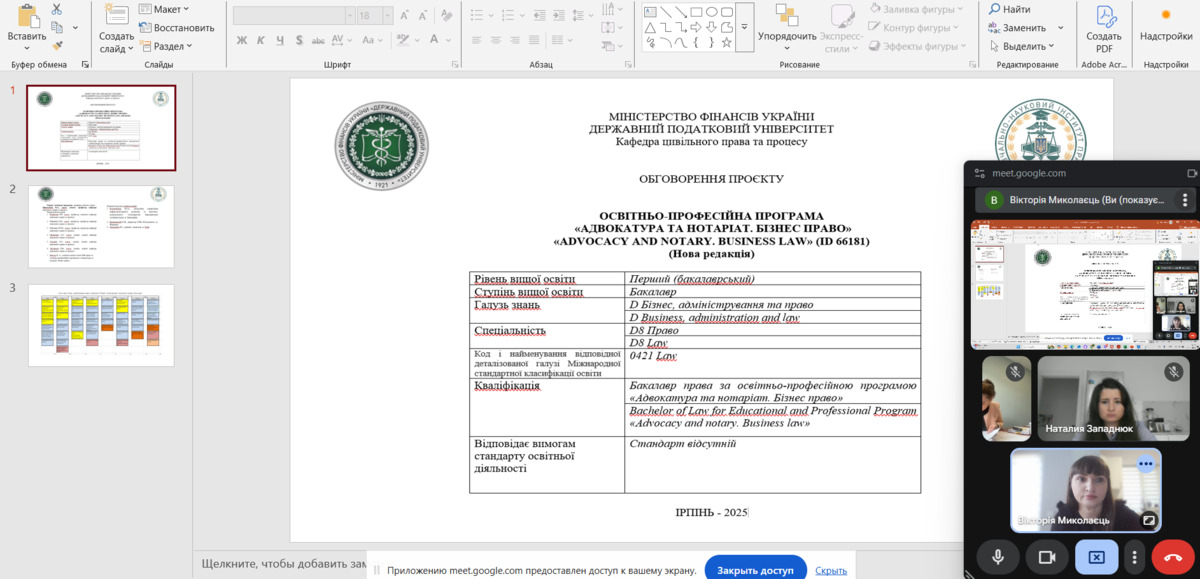The image size is (1200, 579).
Task: Open options on Вікторія Миколаєць video tile
Action: (1146, 464)
